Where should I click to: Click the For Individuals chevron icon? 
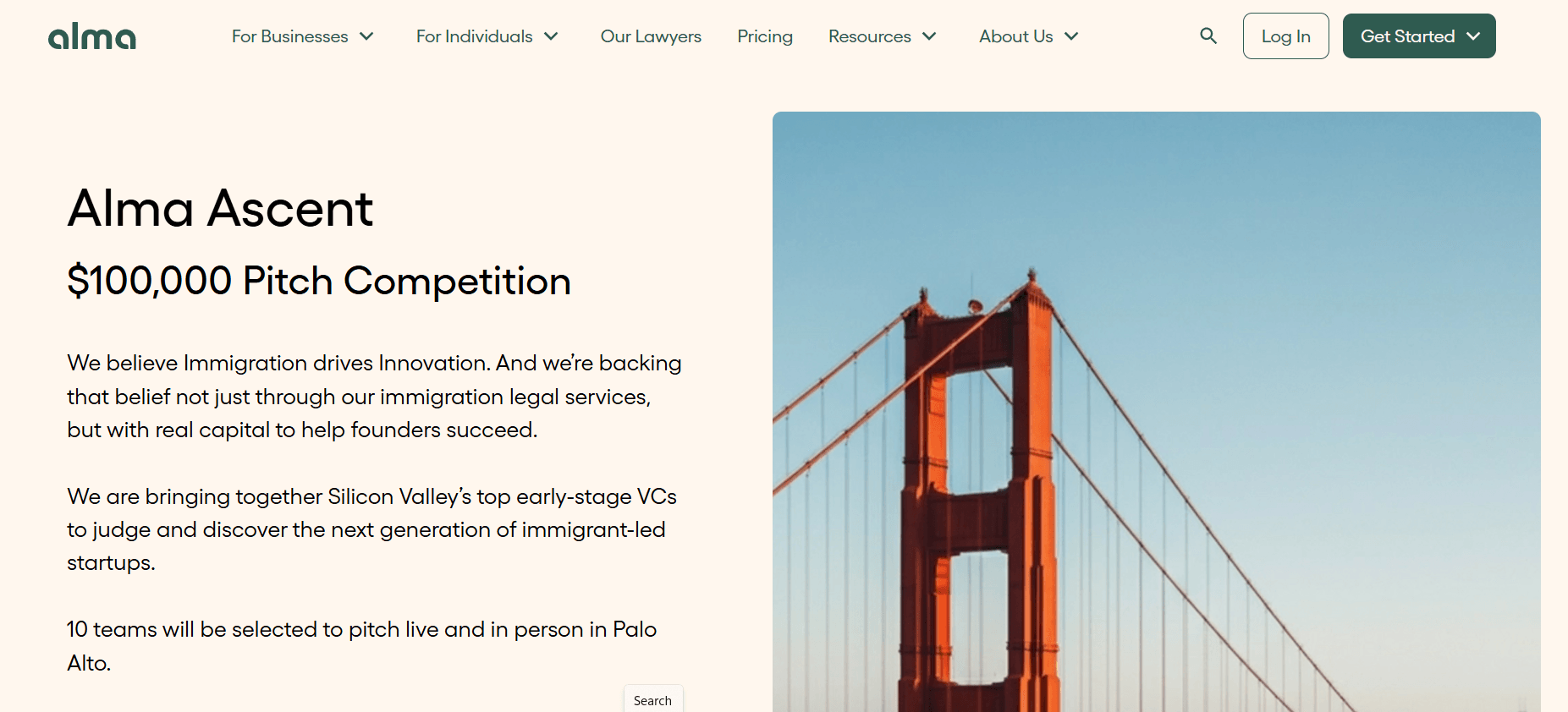click(552, 36)
